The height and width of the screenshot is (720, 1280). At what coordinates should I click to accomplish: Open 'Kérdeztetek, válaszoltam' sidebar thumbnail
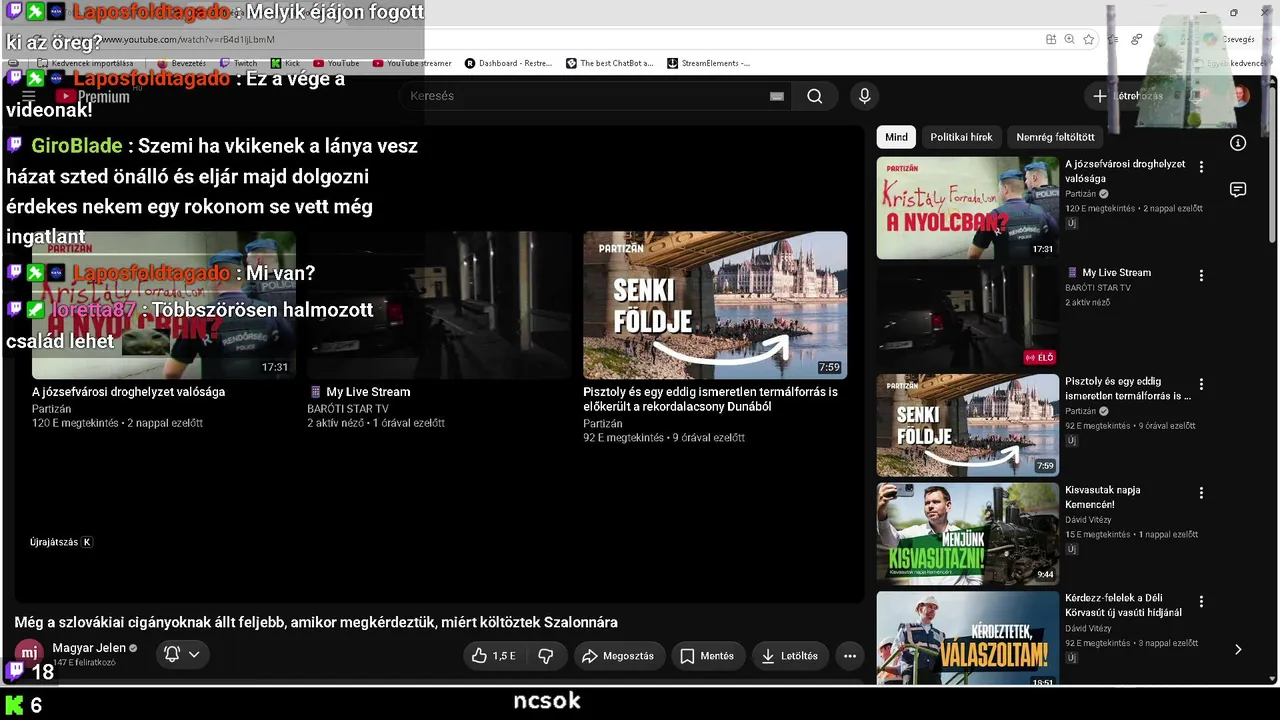[967, 639]
